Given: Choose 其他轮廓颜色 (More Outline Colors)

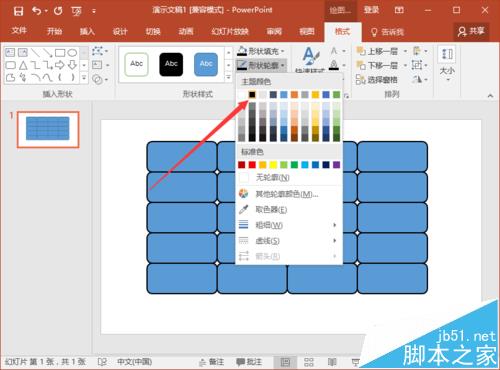Looking at the screenshot, I should click(x=289, y=194).
